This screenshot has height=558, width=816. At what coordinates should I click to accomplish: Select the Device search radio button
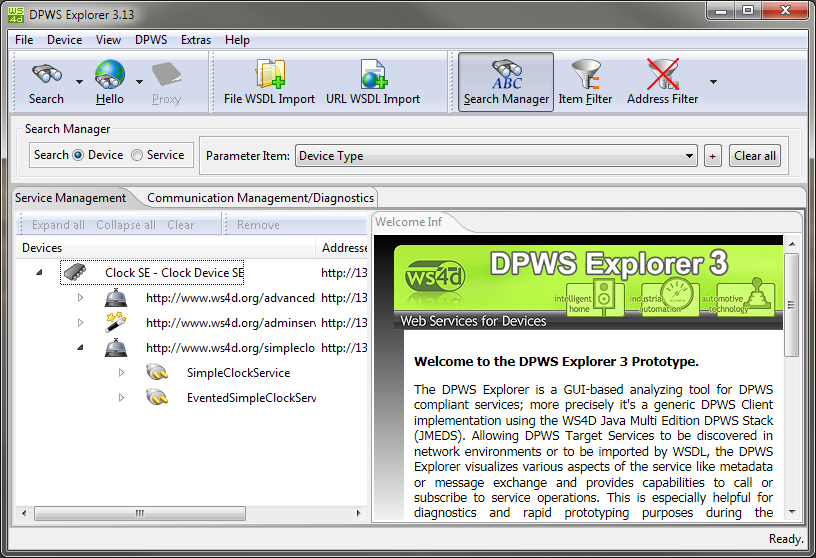tap(78, 155)
